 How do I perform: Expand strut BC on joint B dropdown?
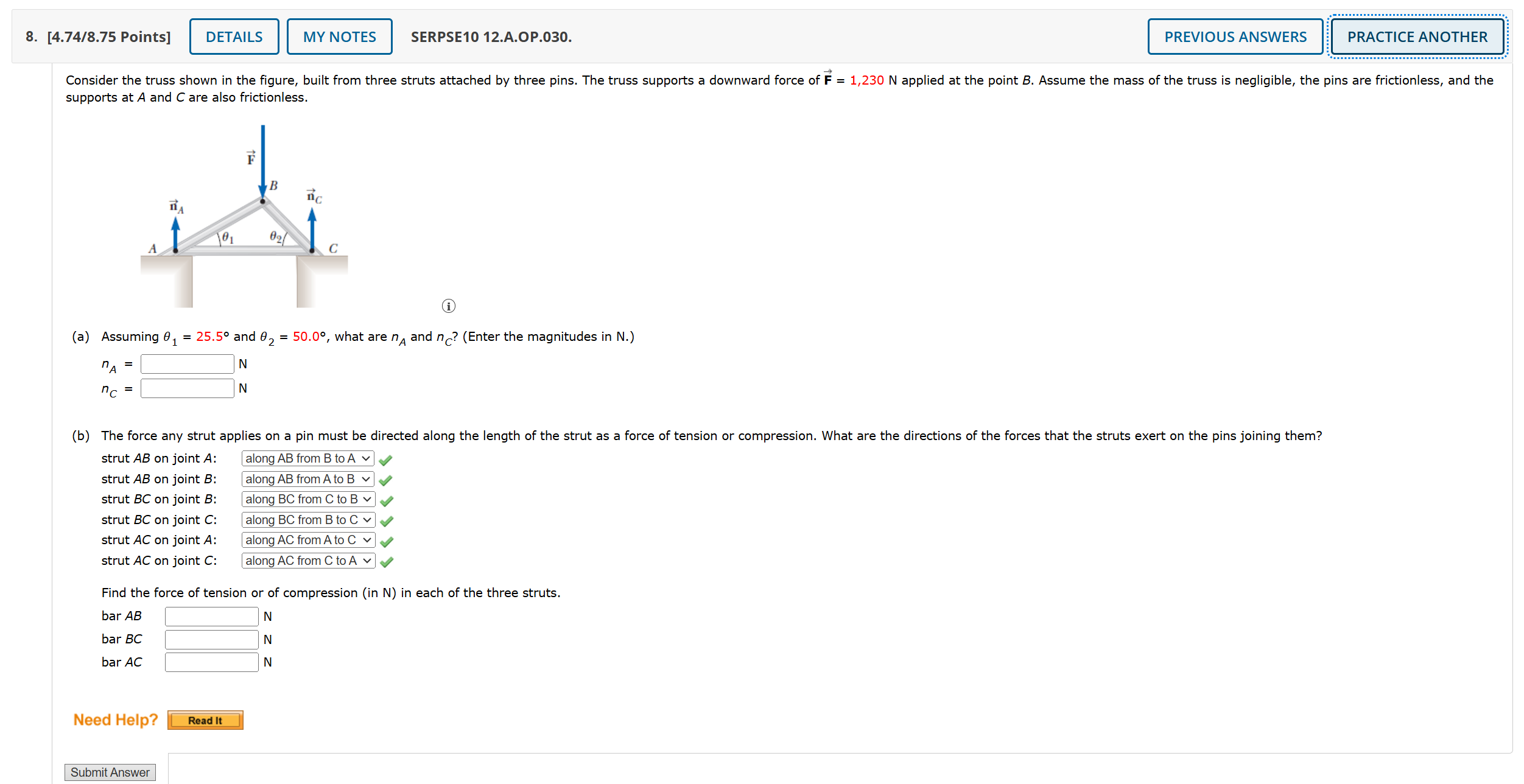click(x=308, y=499)
